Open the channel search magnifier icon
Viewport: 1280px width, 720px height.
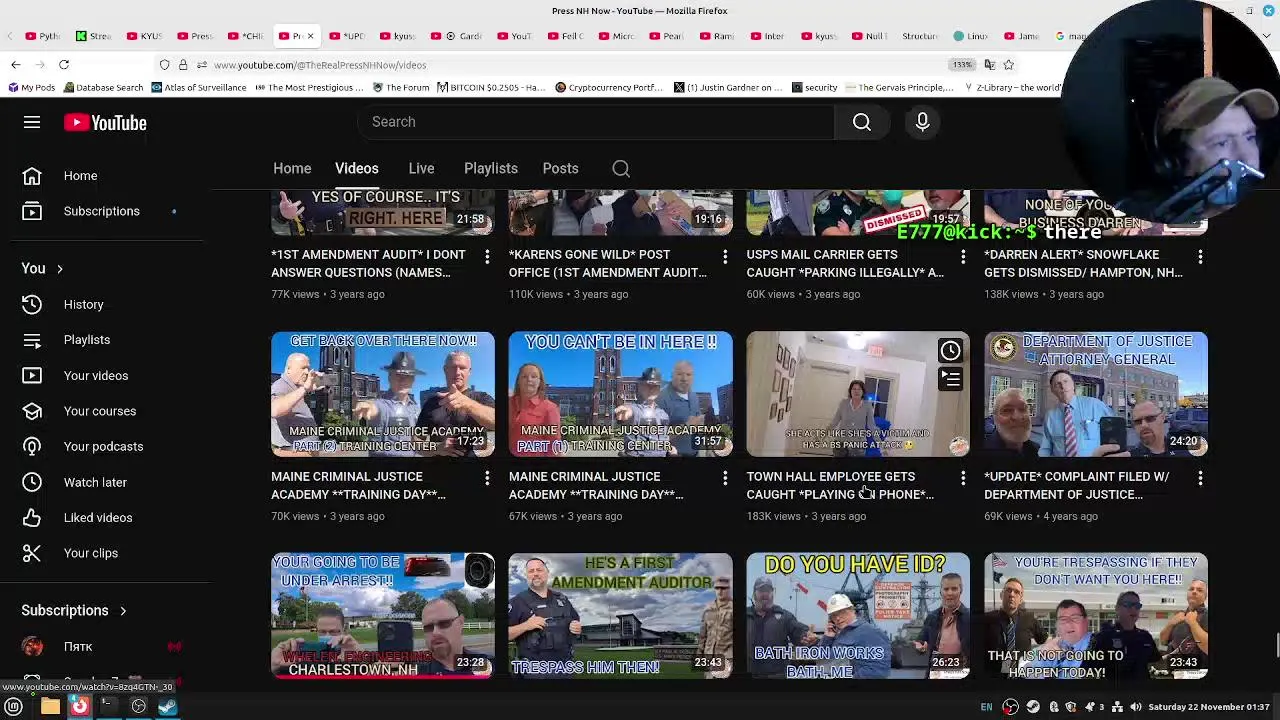click(621, 169)
